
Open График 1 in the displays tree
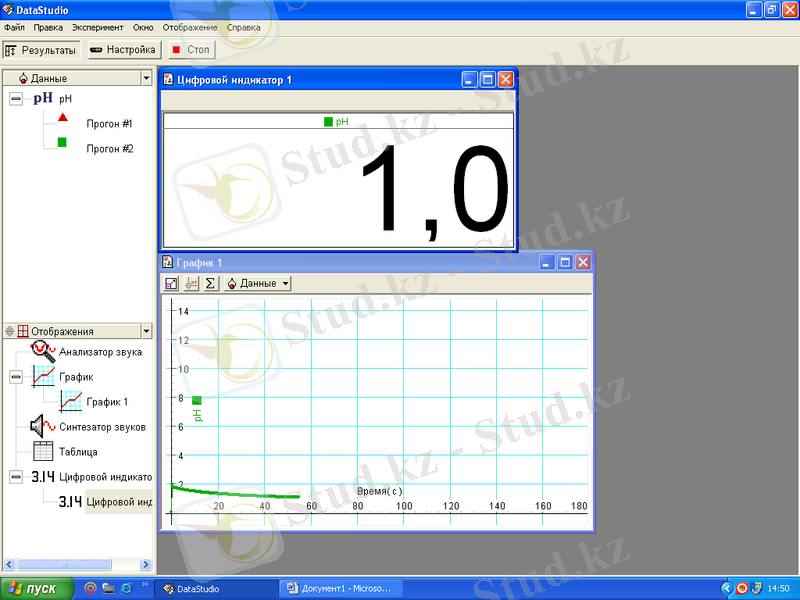click(x=107, y=402)
